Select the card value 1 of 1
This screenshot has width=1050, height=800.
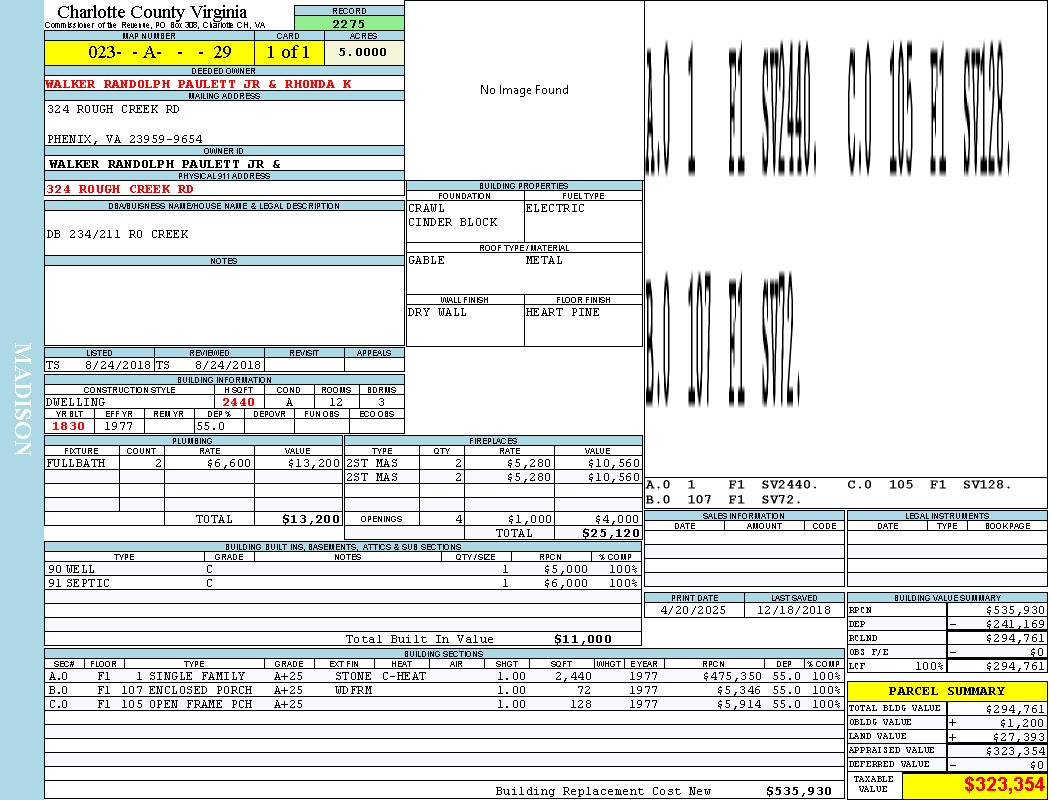[x=288, y=52]
